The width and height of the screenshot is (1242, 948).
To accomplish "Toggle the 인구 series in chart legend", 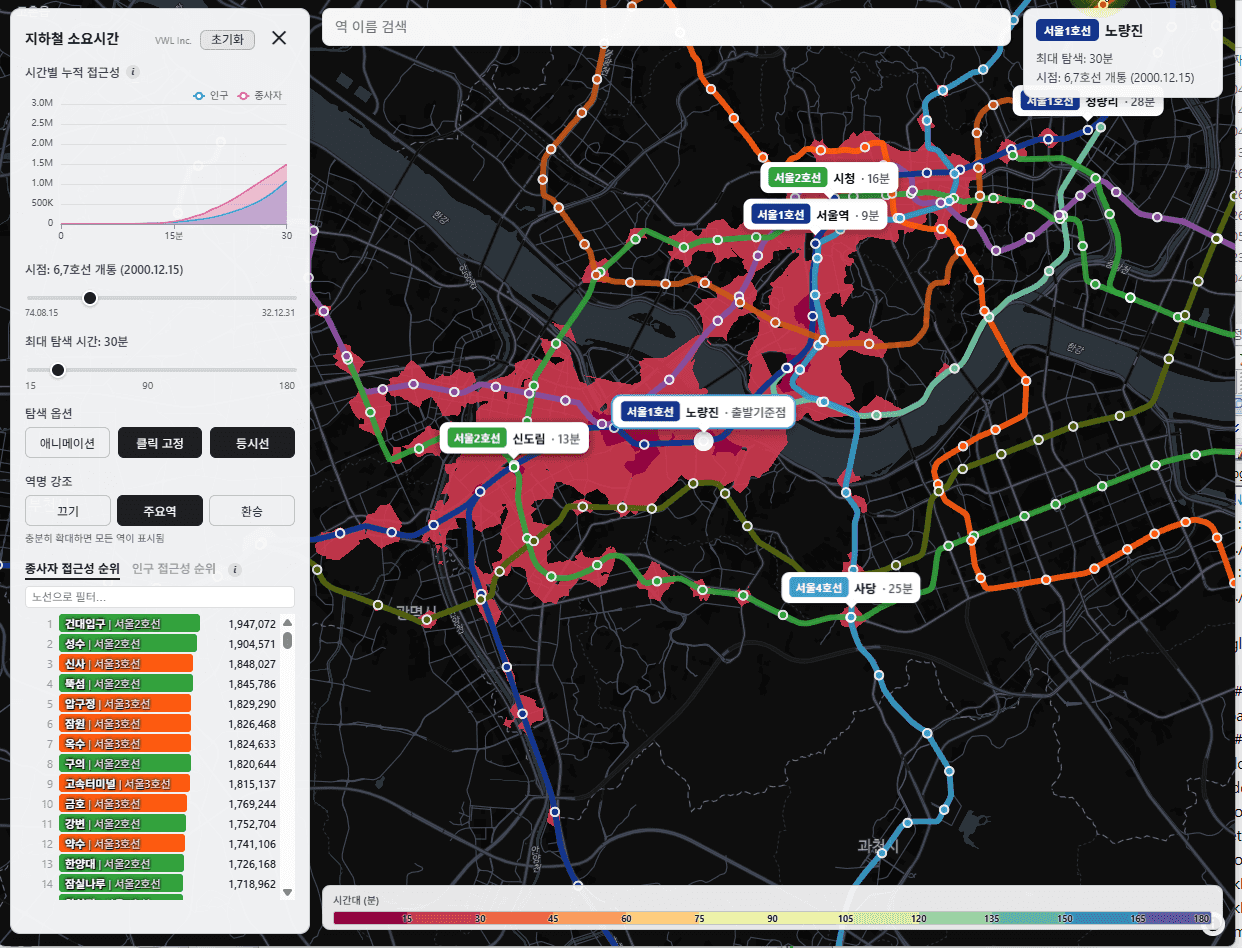I will pyautogui.click(x=211, y=95).
